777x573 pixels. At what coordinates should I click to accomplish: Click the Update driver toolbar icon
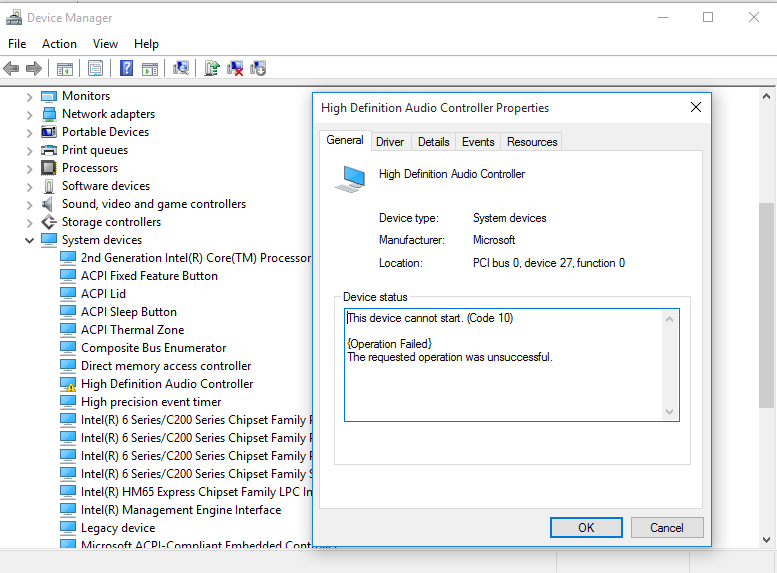[212, 68]
